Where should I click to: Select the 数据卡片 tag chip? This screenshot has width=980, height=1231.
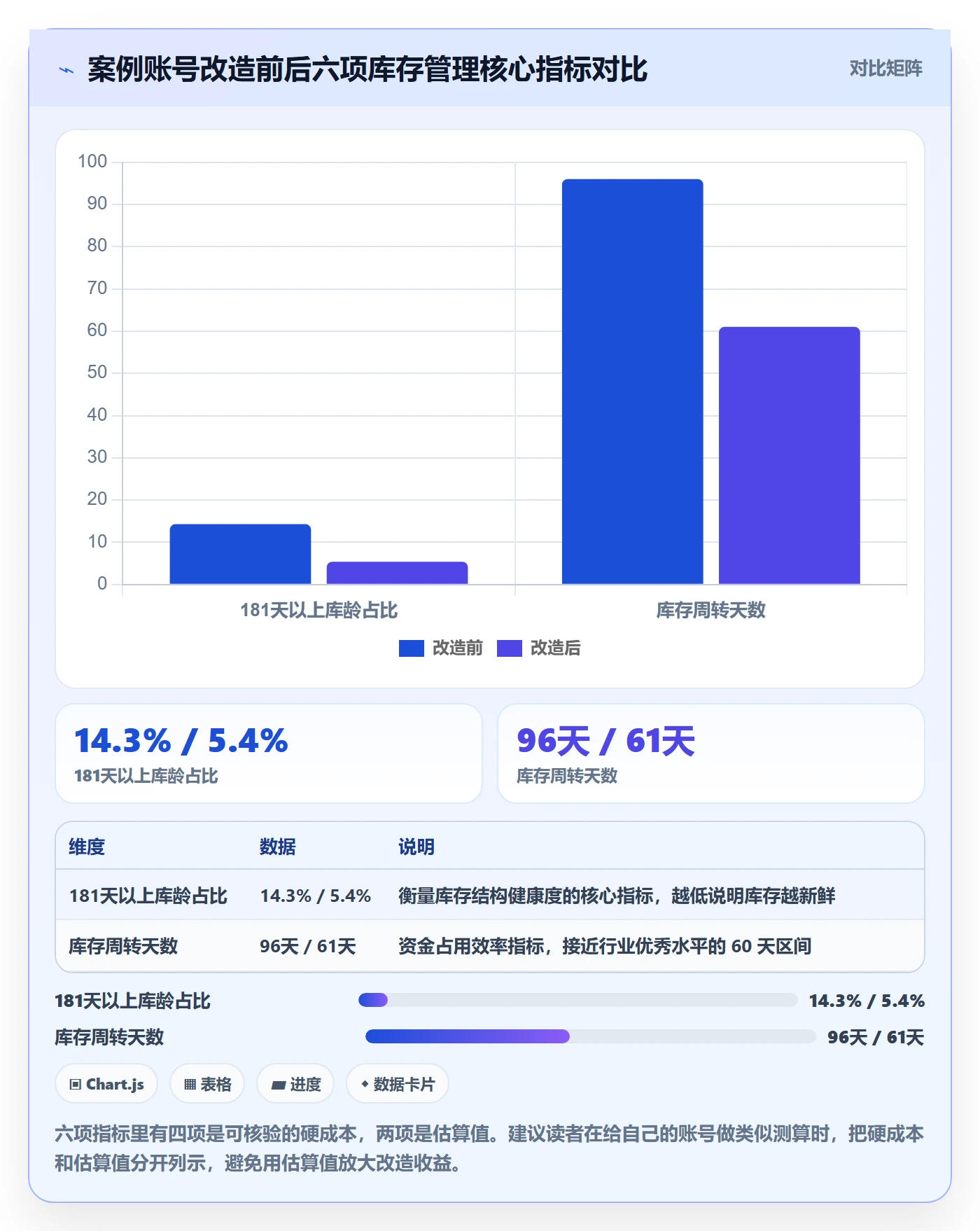click(398, 1084)
